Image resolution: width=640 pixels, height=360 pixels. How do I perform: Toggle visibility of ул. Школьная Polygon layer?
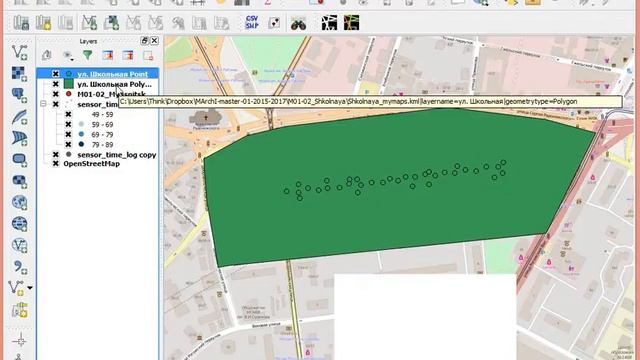pyautogui.click(x=56, y=84)
